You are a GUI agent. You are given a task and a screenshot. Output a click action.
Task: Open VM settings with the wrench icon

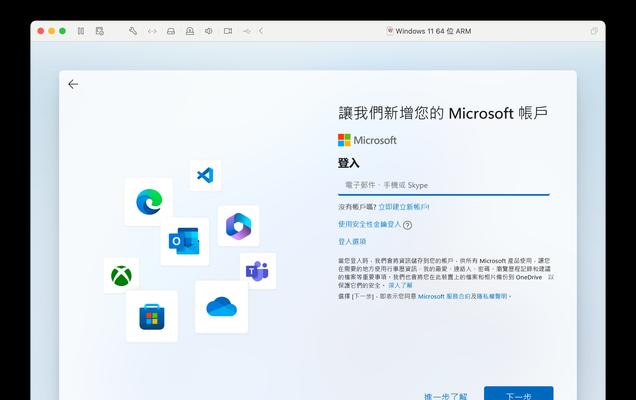pyautogui.click(x=133, y=31)
